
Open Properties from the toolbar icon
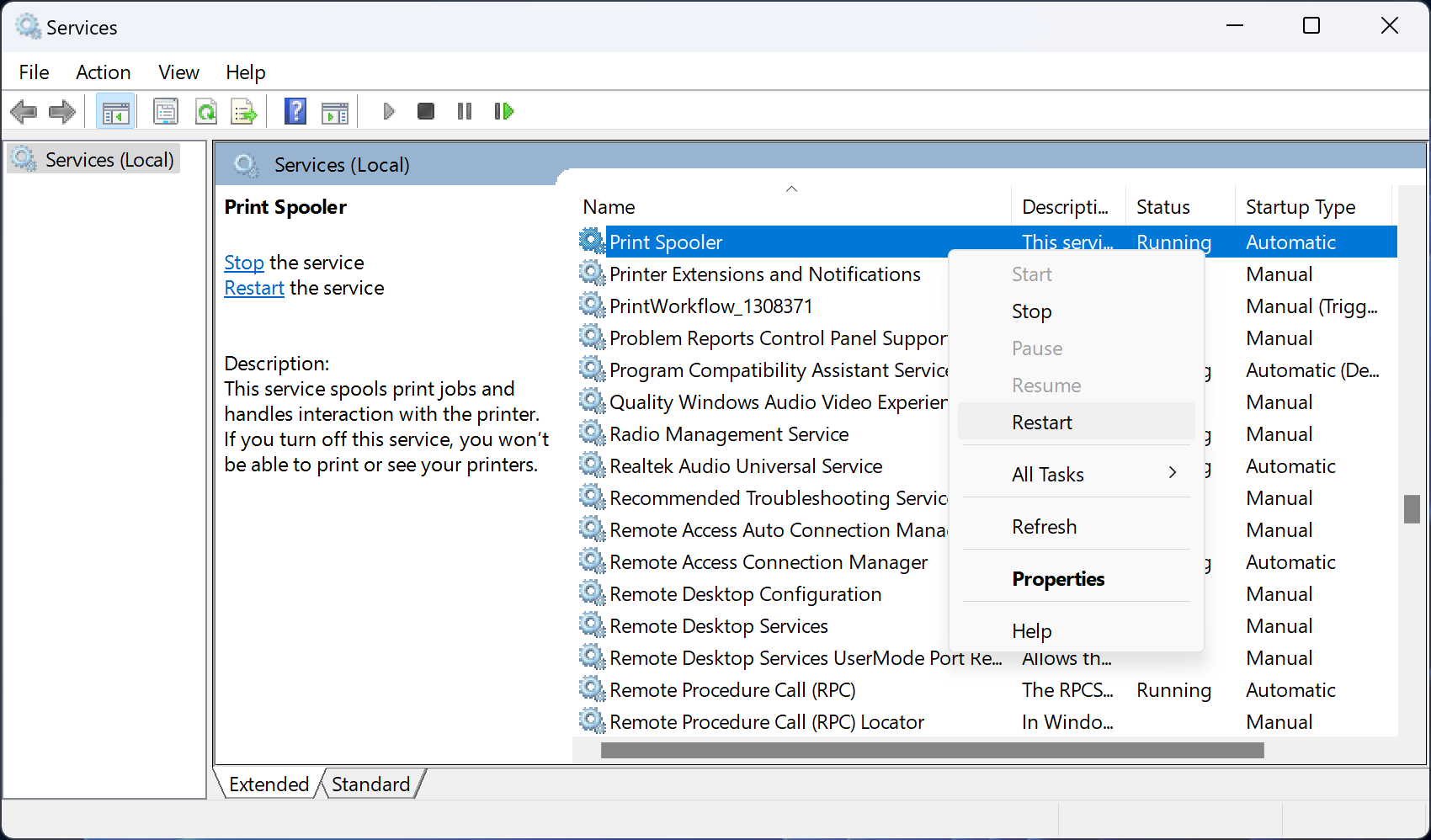point(166,110)
